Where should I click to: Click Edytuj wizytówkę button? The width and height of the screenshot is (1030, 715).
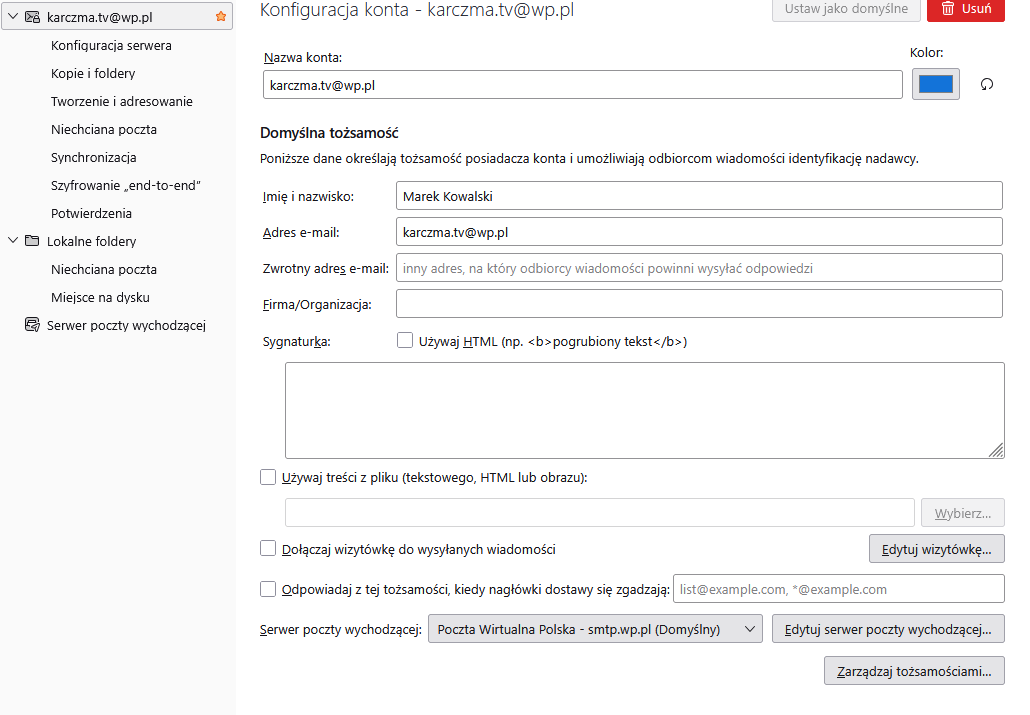(x=937, y=549)
